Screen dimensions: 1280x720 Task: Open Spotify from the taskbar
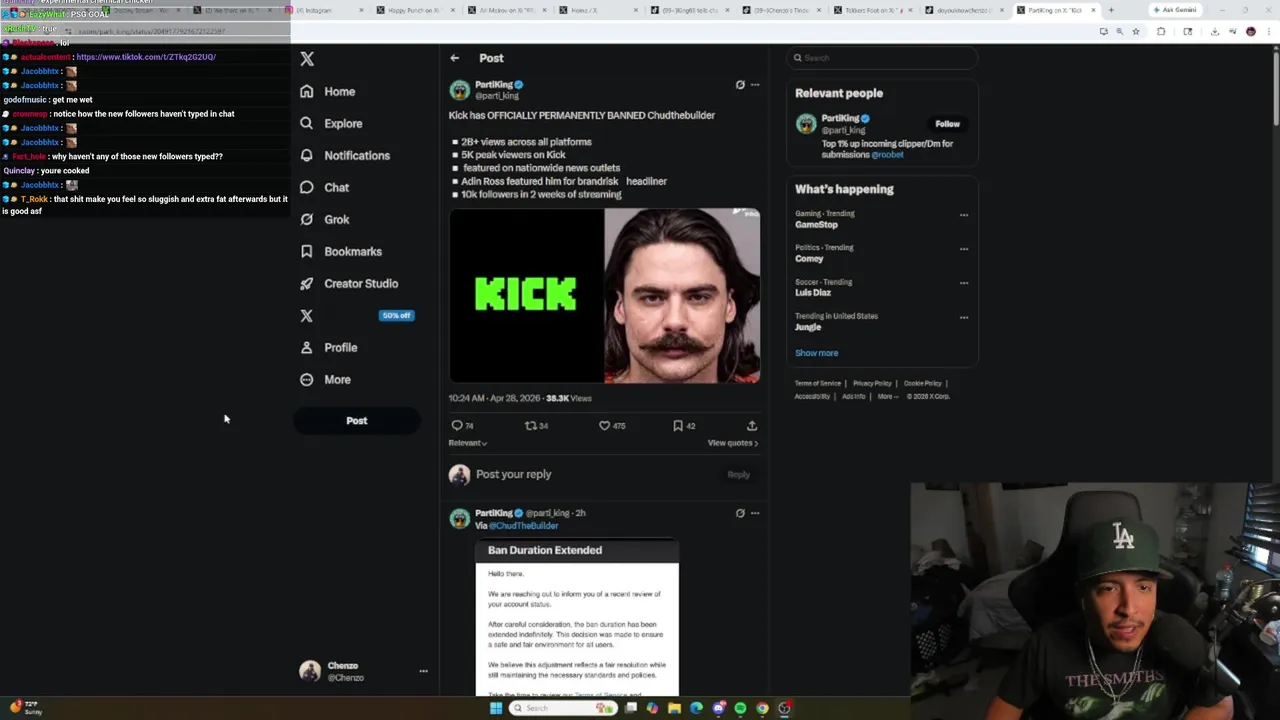point(740,708)
